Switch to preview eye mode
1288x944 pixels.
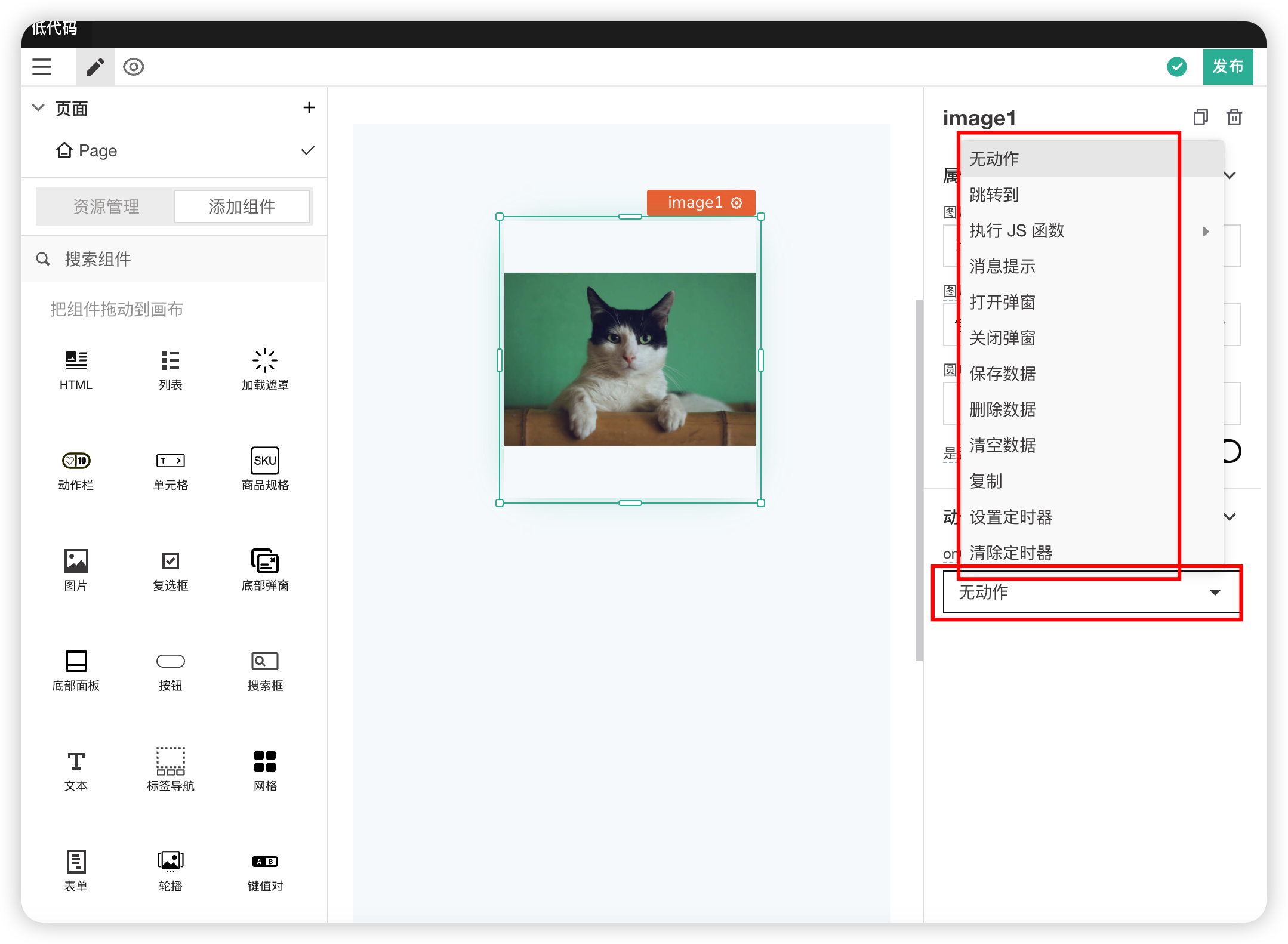click(133, 67)
